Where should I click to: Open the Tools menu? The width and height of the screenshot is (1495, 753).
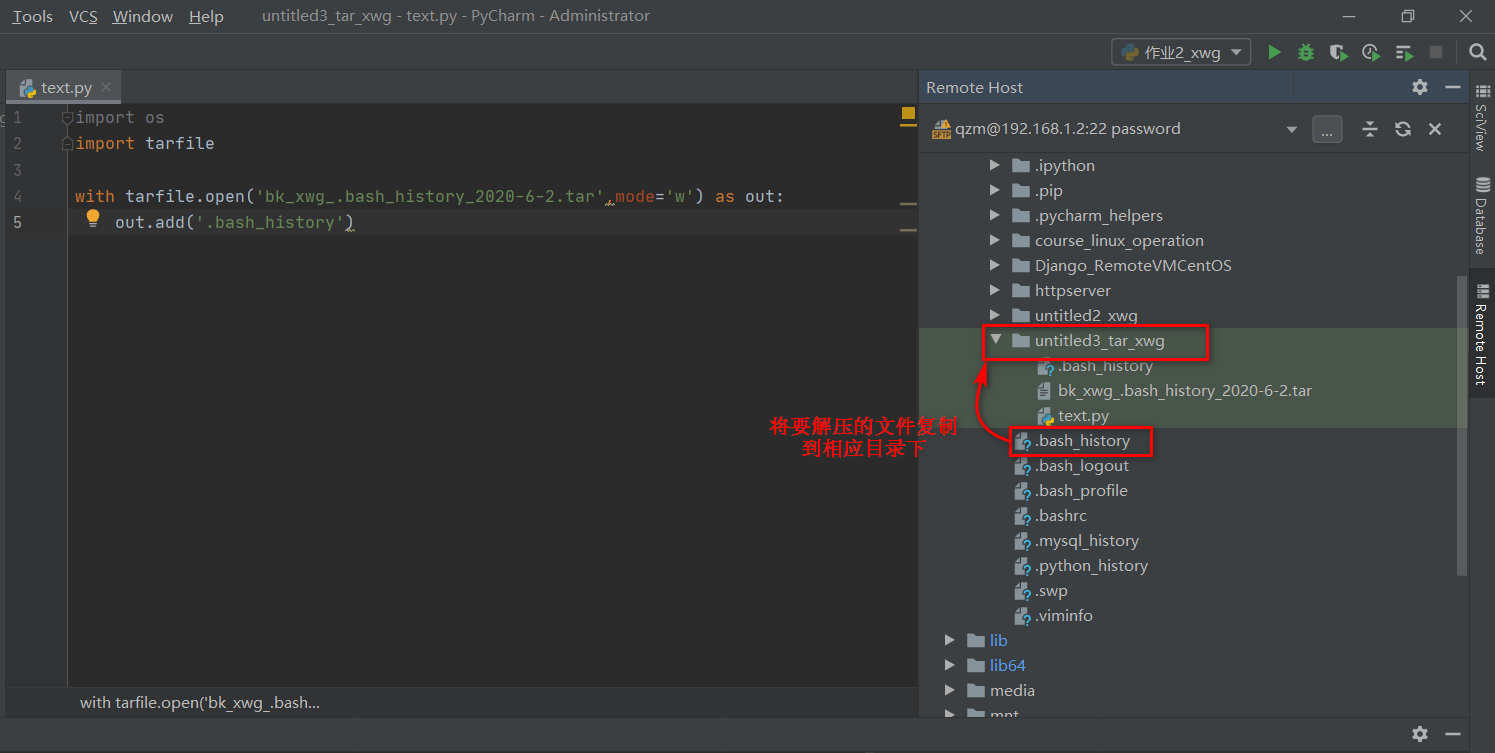click(x=32, y=16)
